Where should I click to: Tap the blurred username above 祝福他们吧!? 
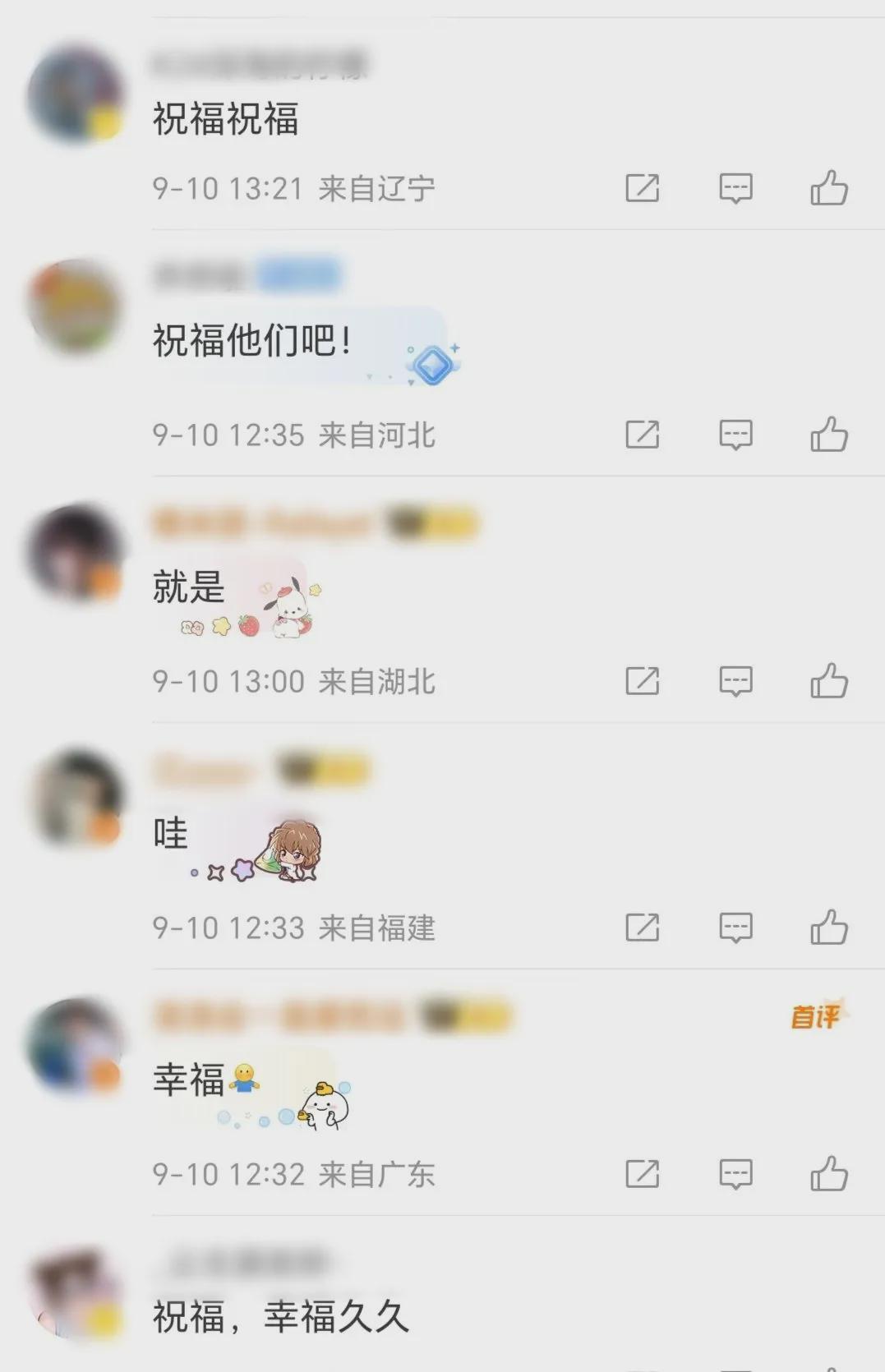200,277
